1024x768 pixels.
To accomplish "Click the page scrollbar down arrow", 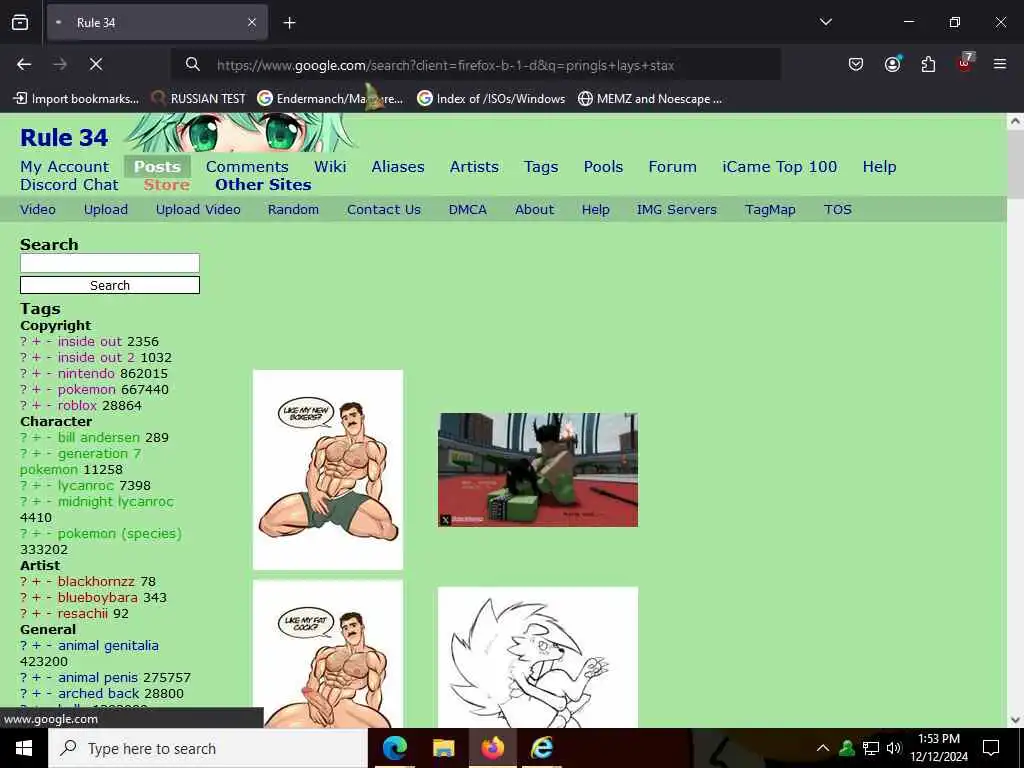I will [x=1015, y=720].
